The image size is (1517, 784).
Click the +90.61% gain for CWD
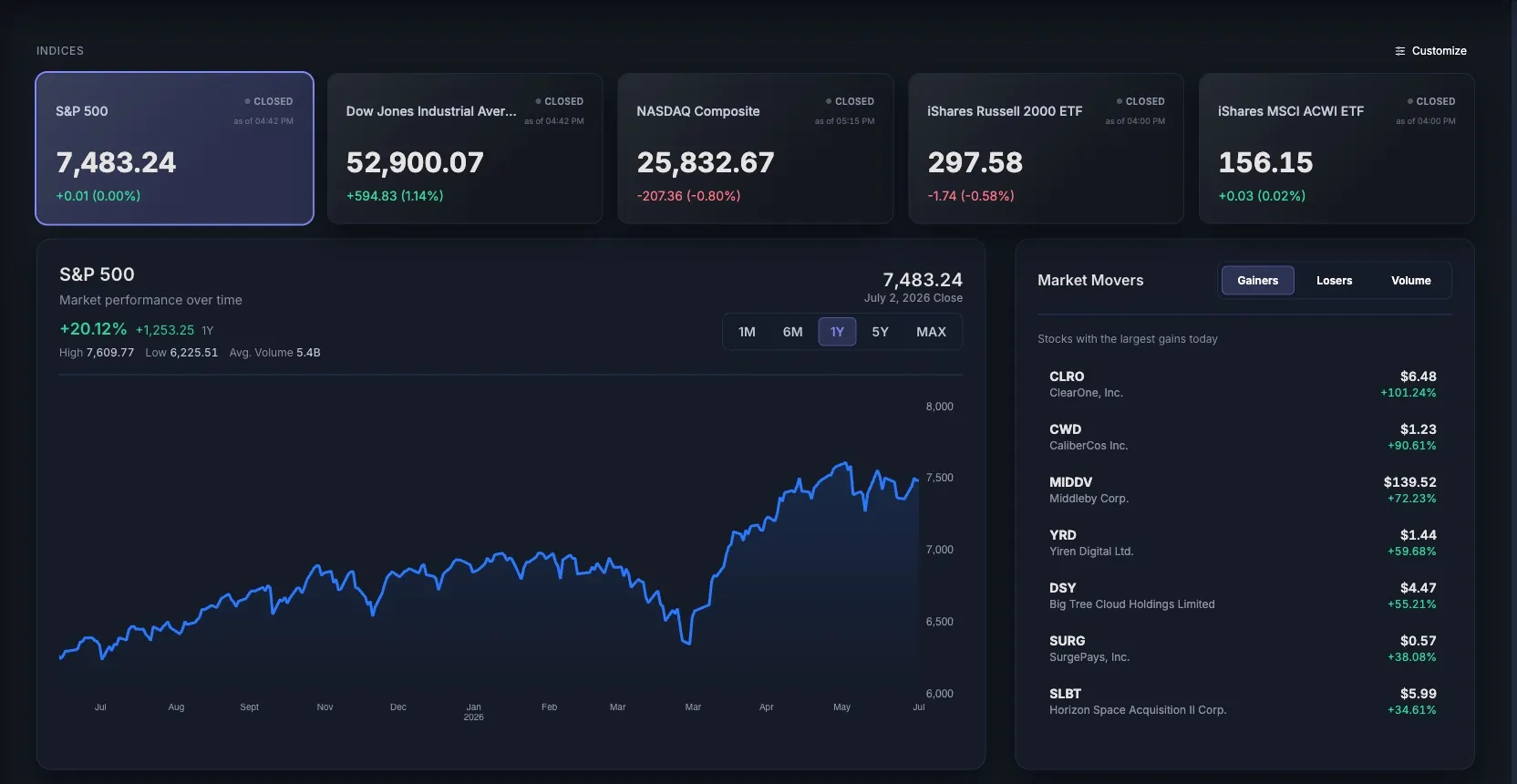click(x=1411, y=446)
